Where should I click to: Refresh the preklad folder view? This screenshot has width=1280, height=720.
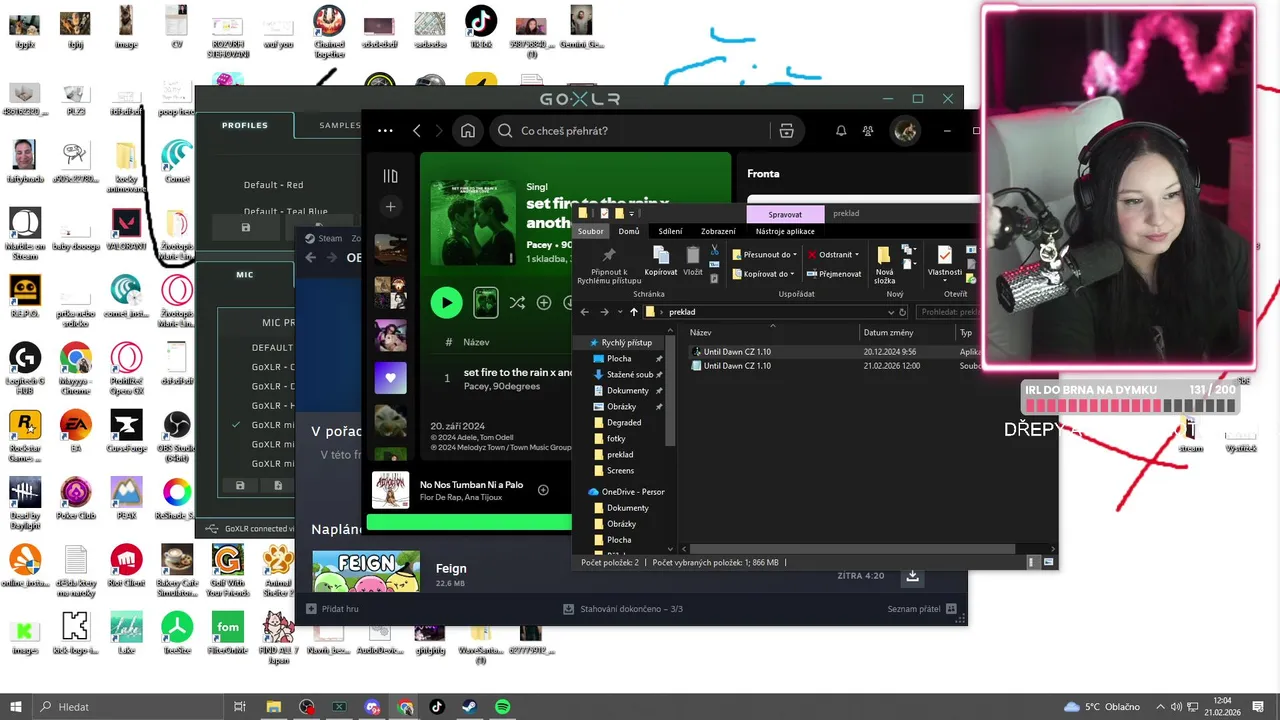coord(902,312)
